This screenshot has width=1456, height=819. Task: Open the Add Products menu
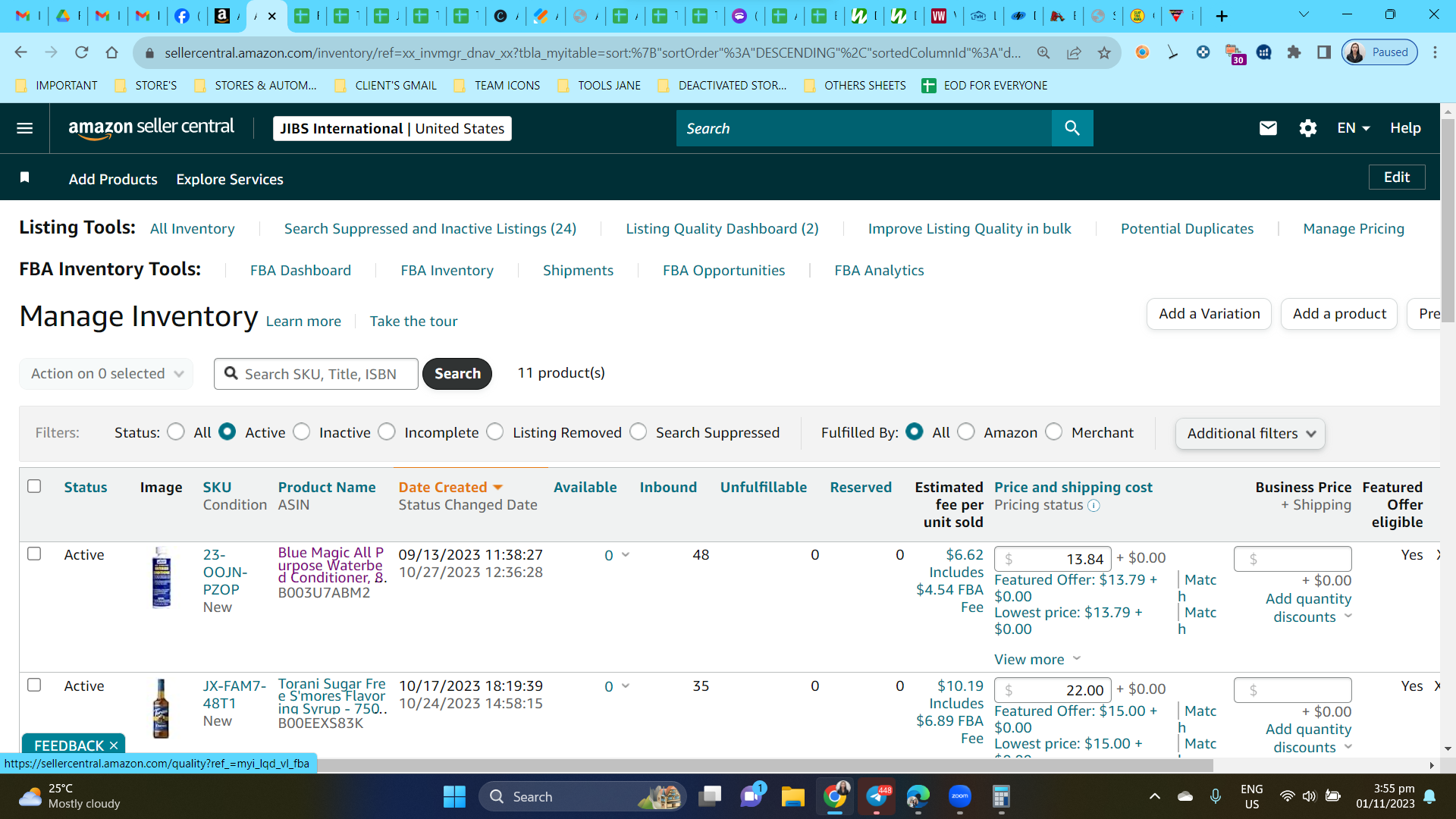click(113, 179)
